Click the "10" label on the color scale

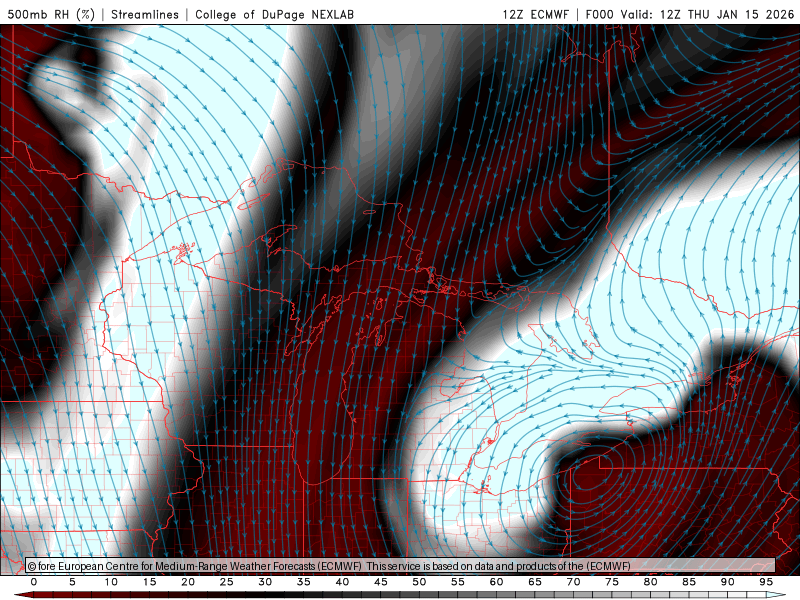pos(111,582)
